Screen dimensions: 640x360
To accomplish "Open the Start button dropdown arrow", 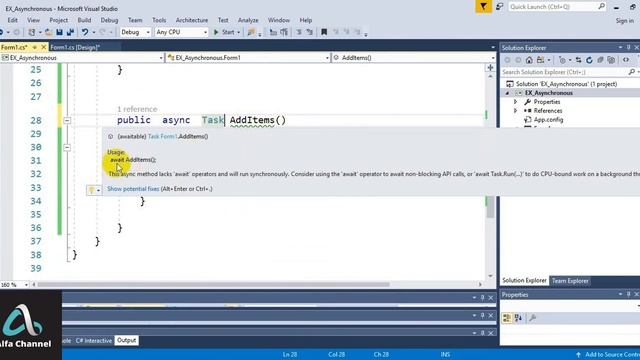I will pyautogui.click(x=238, y=32).
